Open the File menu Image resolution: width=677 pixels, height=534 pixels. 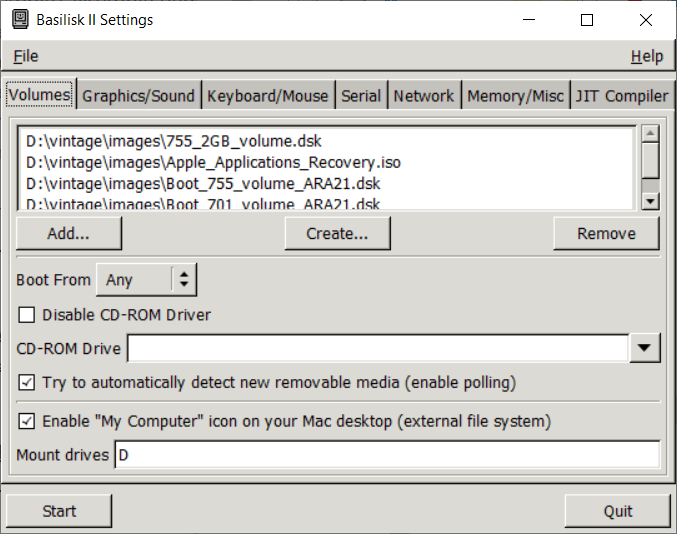coord(26,56)
